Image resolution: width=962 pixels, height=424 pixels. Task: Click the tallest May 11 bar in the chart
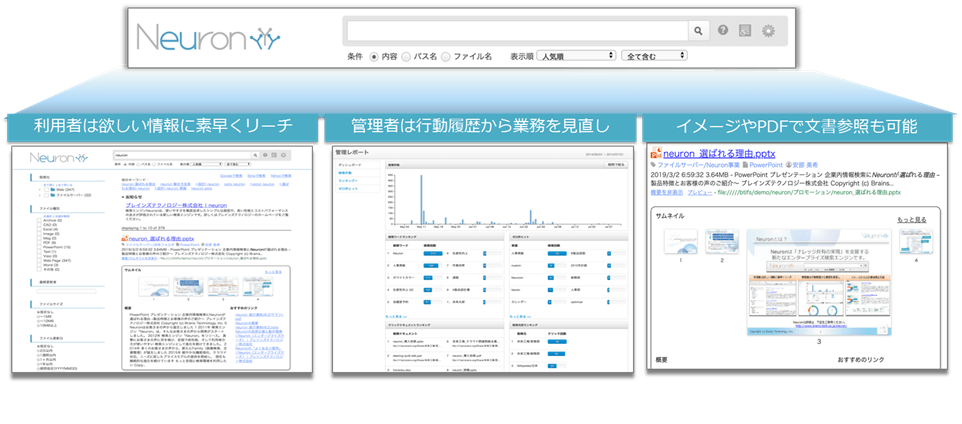(x=421, y=199)
